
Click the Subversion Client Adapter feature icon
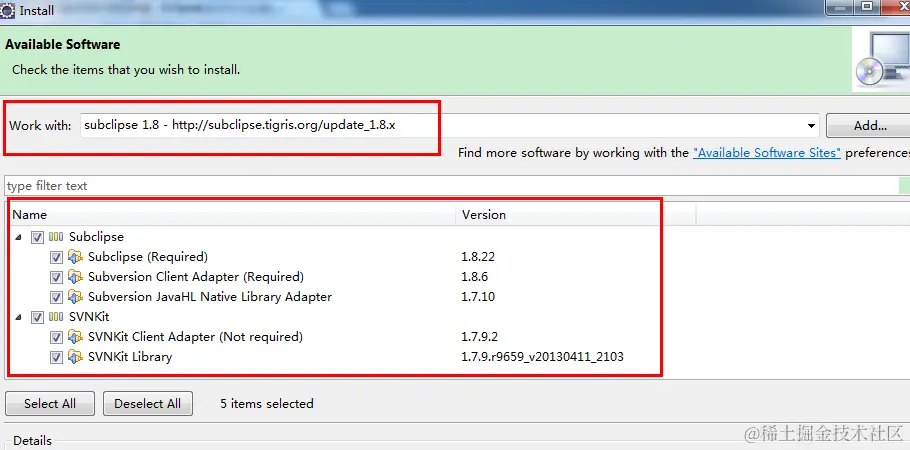[75, 276]
